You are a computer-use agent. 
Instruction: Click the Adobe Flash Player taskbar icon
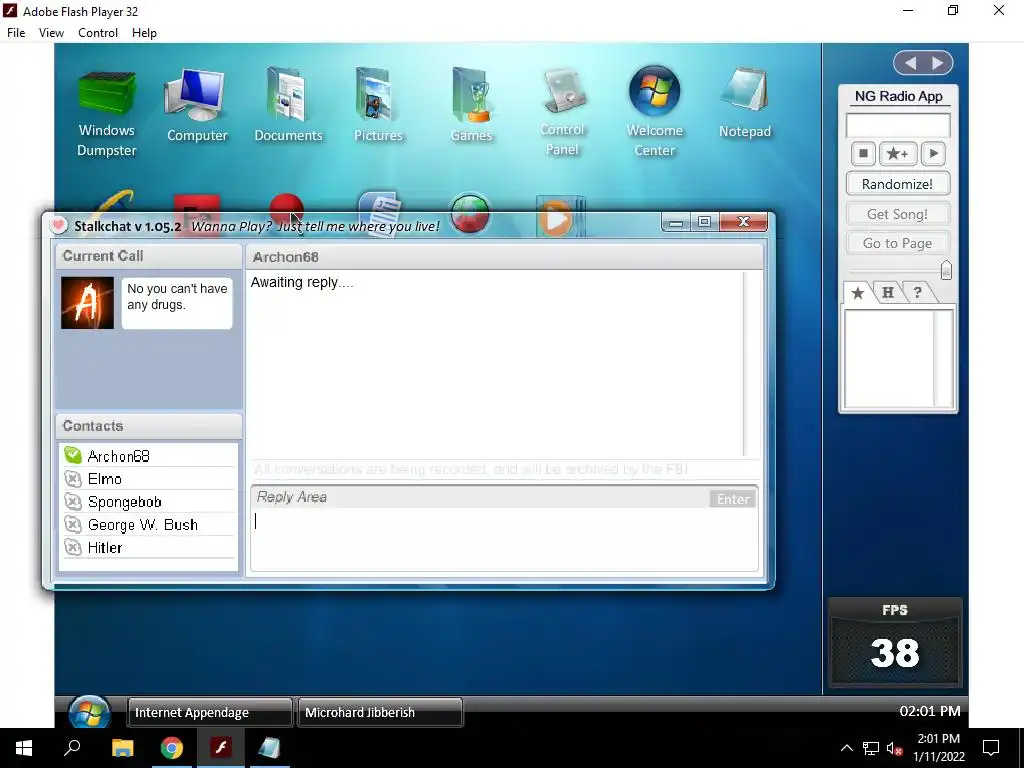(x=221, y=748)
